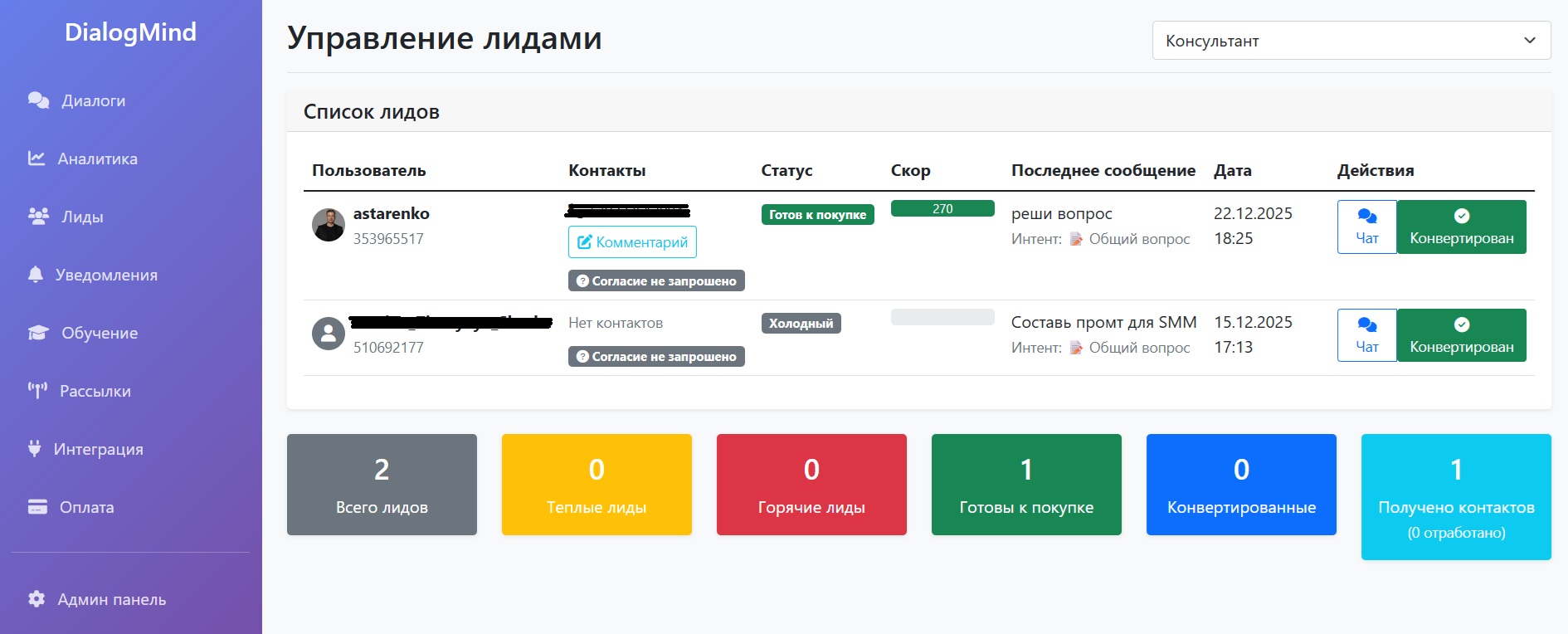This screenshot has width=1568, height=634.
Task: Mark user 510692177 as Конвертирован
Action: [1462, 335]
